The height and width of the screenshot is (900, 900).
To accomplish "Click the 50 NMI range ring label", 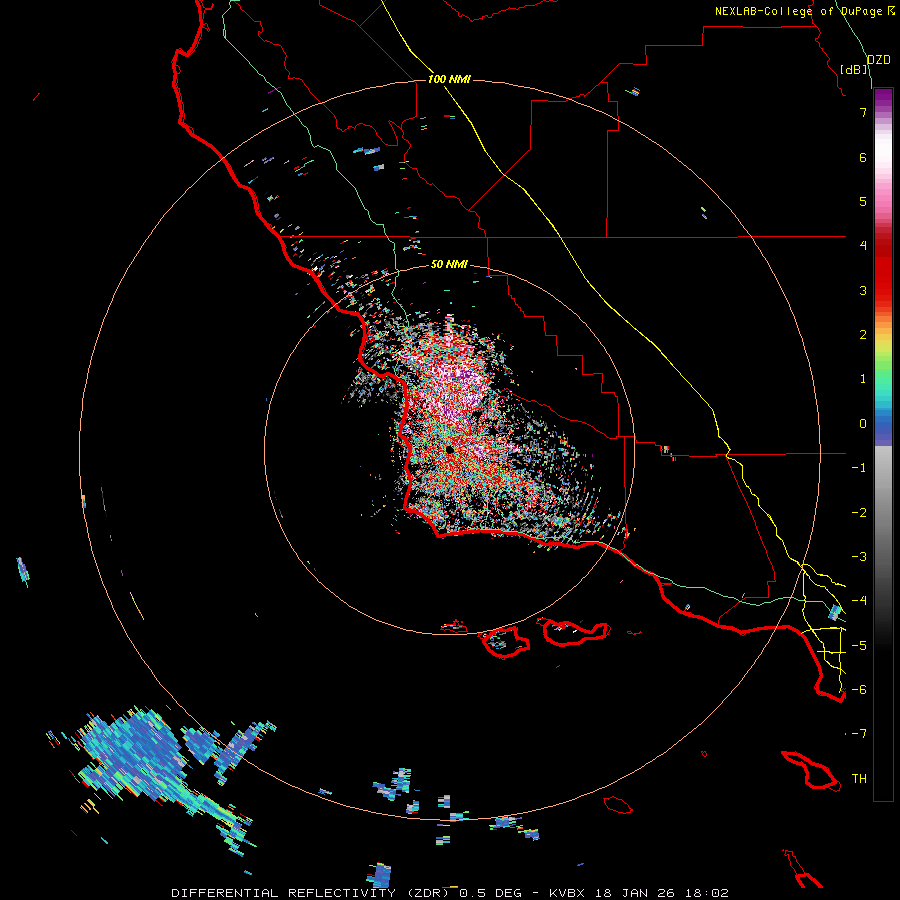I will pyautogui.click(x=449, y=264).
